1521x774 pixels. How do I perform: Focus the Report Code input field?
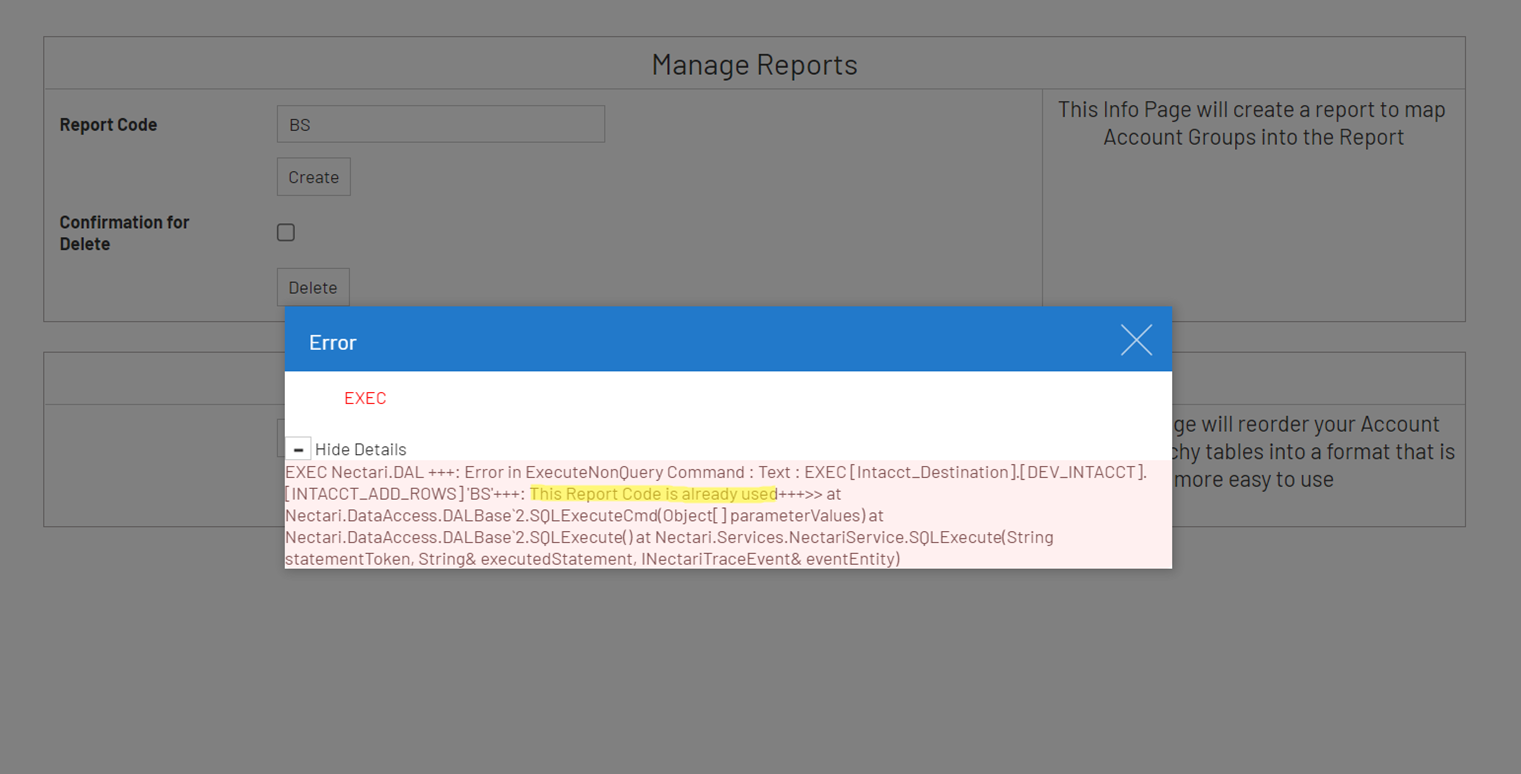(x=440, y=125)
